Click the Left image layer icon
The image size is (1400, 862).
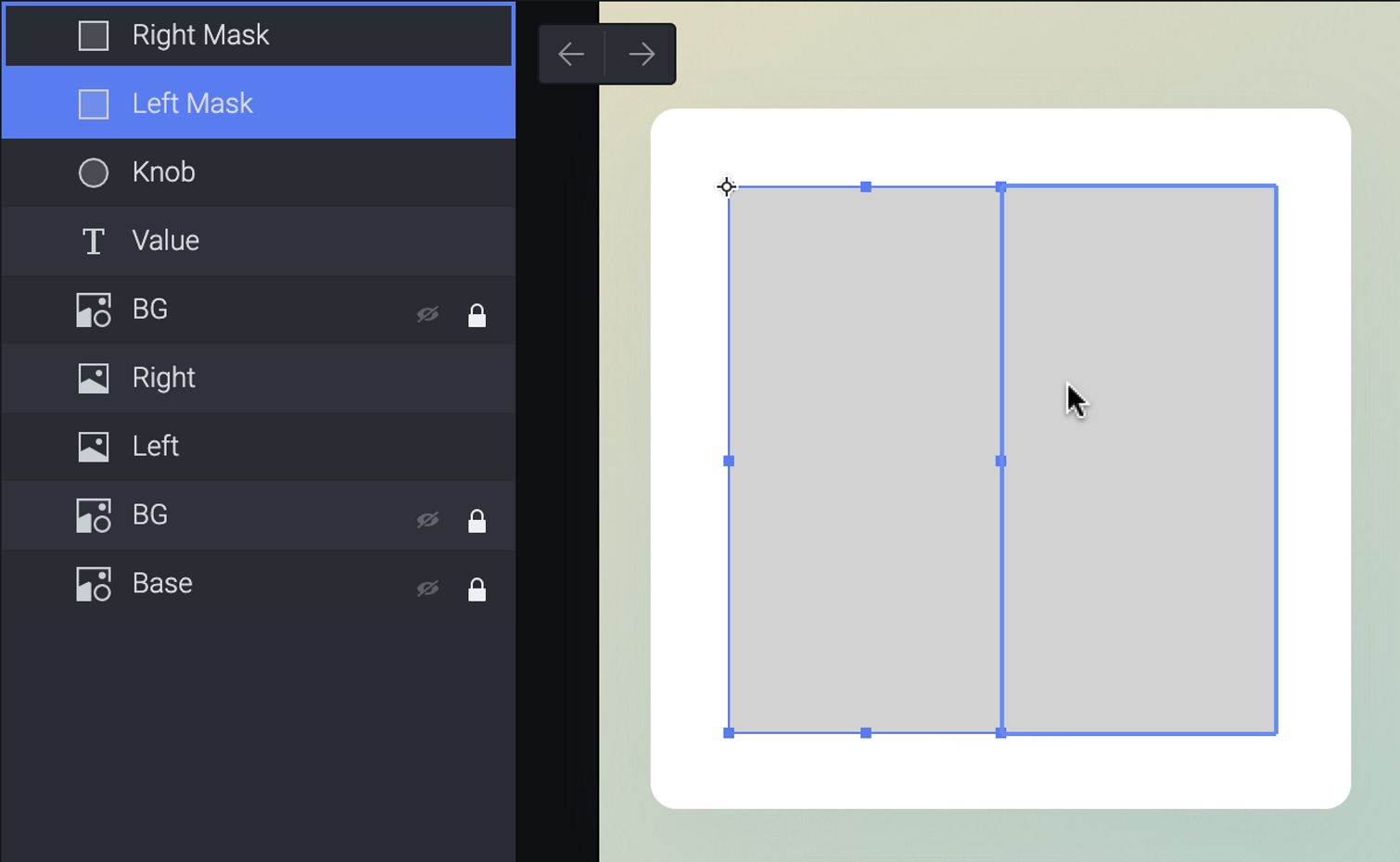(94, 447)
